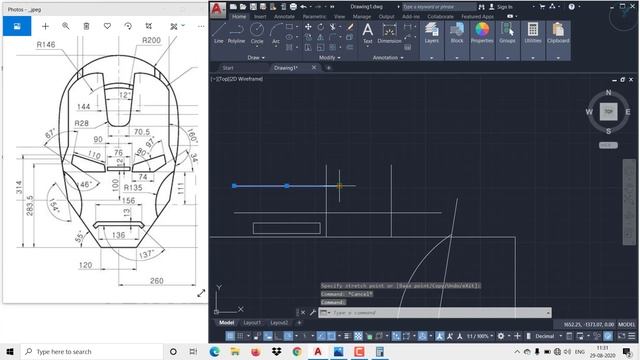640x360 pixels.
Task: Switch to the Parametric ribbon tab
Action: pos(314,16)
